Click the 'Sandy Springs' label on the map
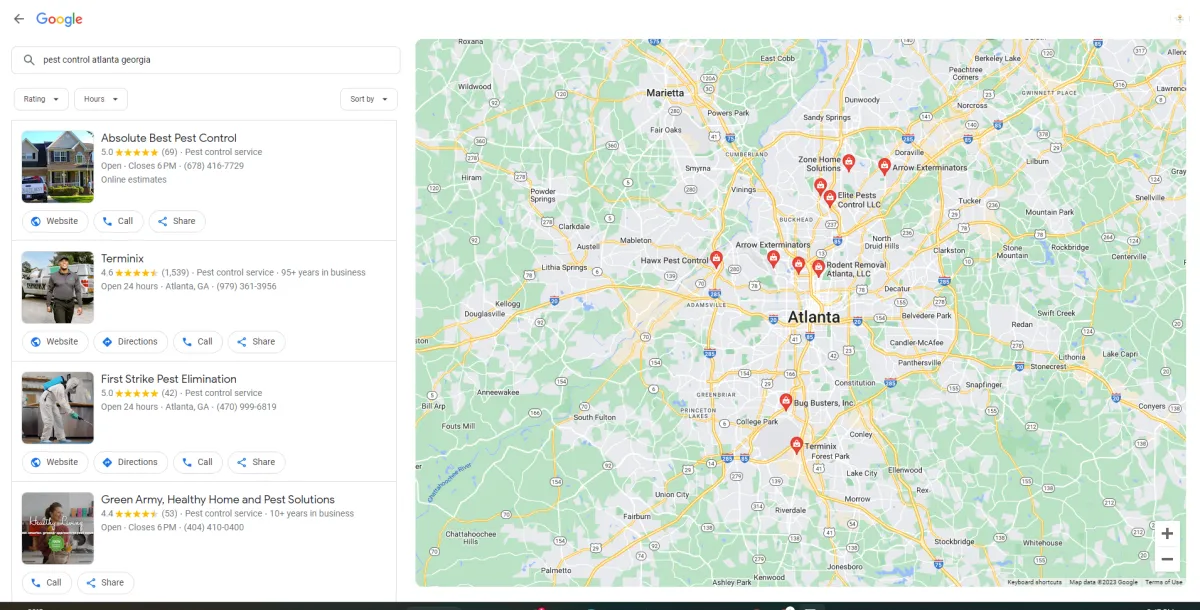Viewport: 1200px width, 610px height. pyautogui.click(x=827, y=117)
